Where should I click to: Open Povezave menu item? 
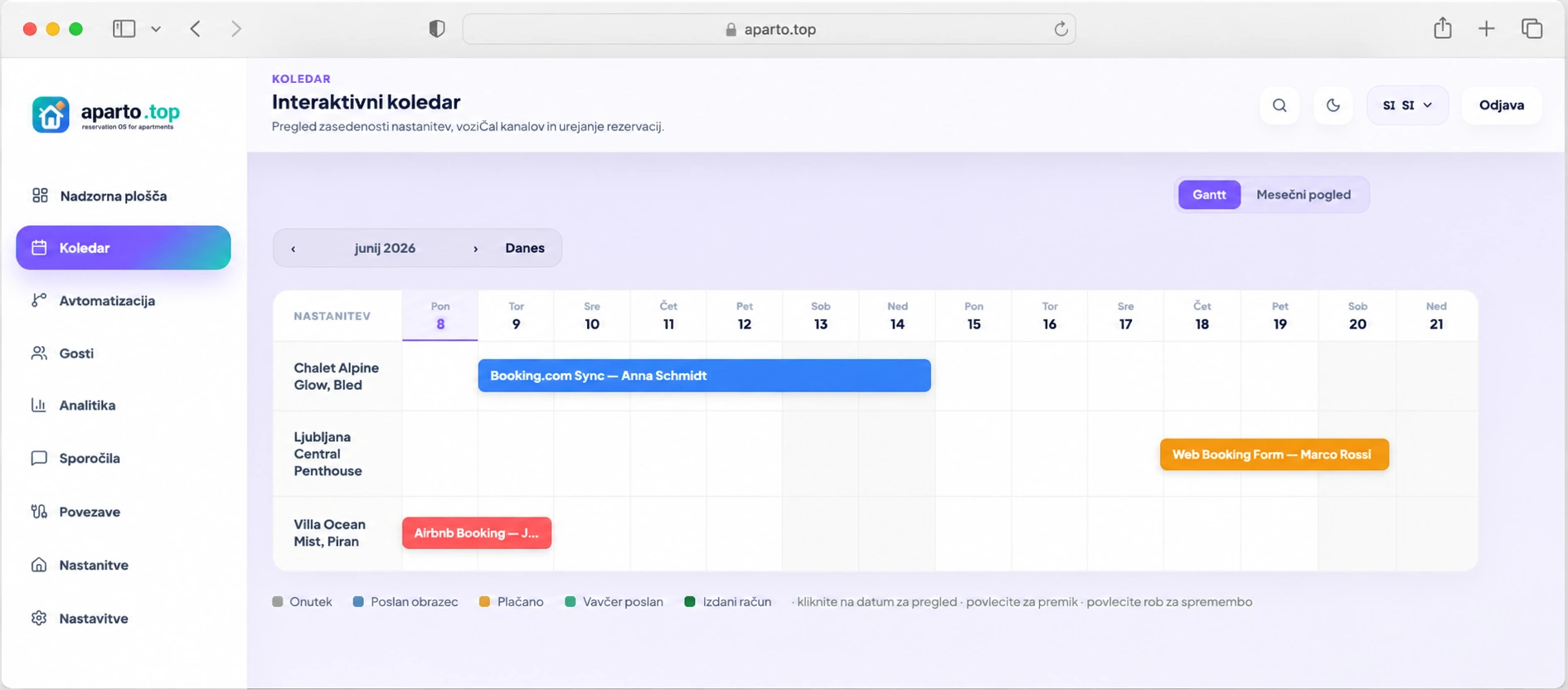tap(124, 512)
